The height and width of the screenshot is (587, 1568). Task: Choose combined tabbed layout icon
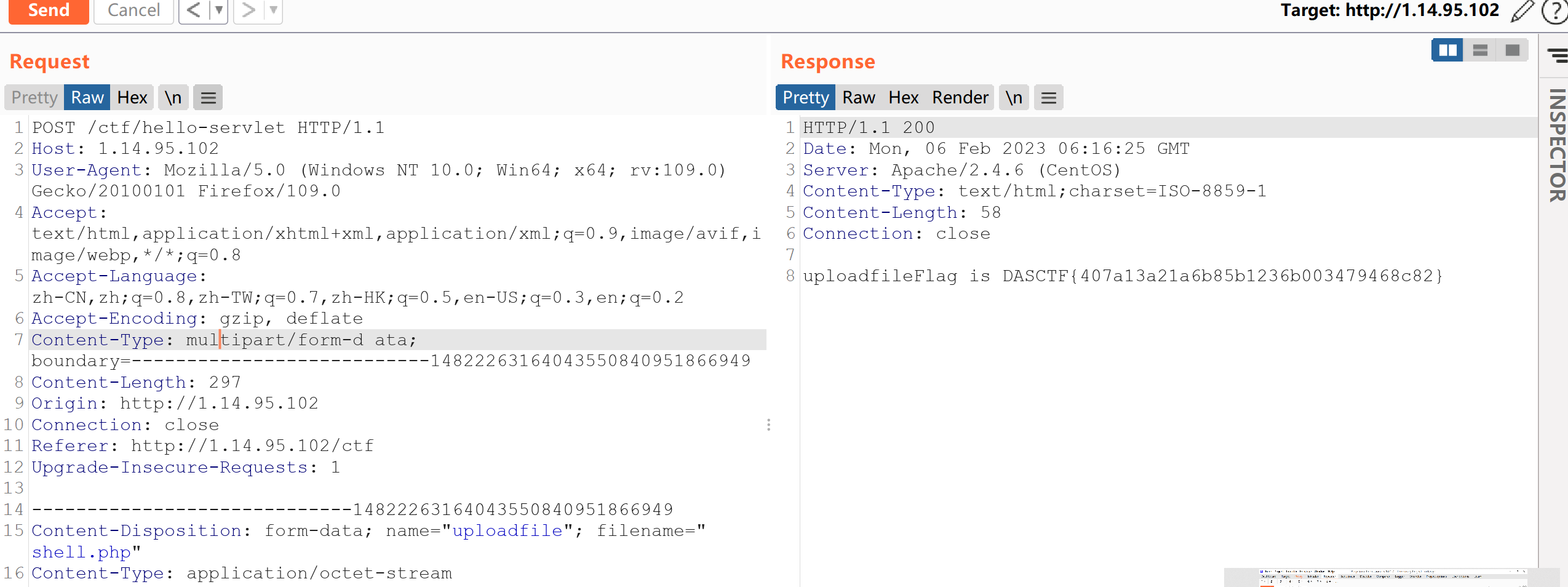1512,50
